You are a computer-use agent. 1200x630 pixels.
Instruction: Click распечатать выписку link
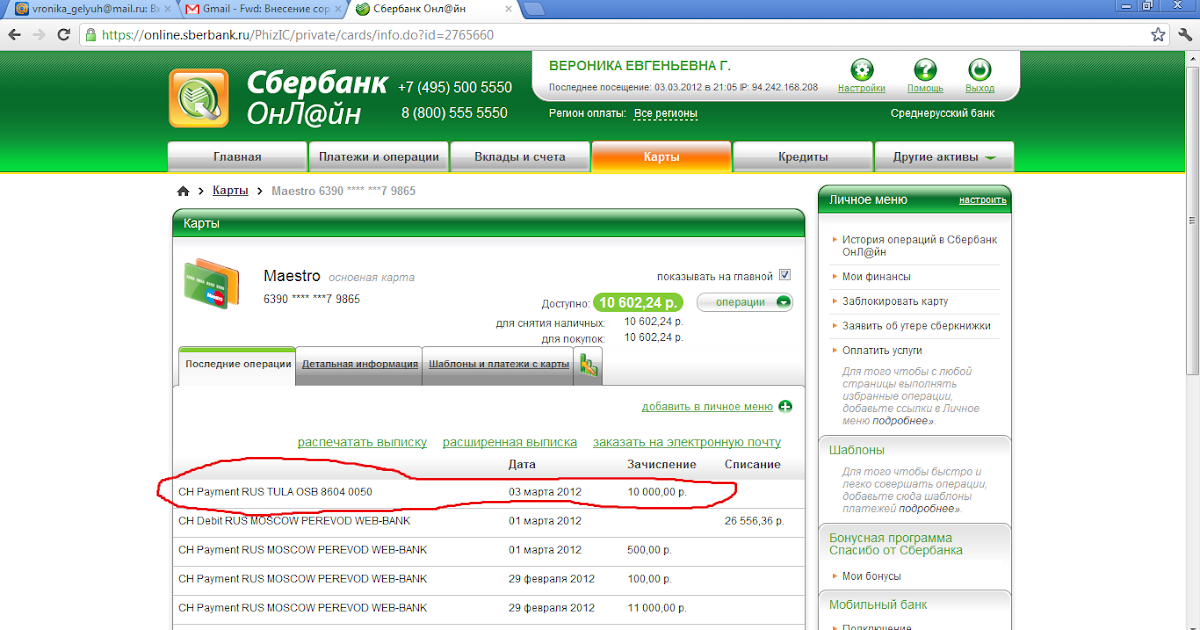[x=362, y=442]
